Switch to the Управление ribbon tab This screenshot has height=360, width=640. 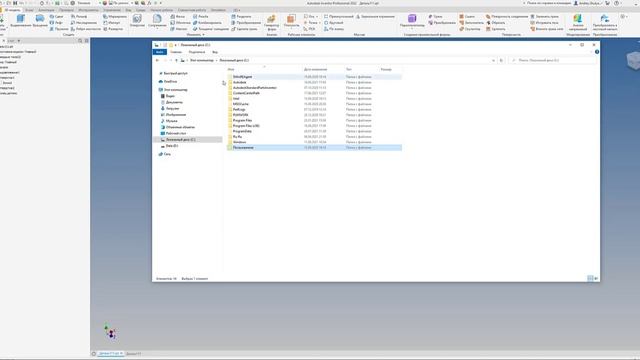click(x=112, y=10)
